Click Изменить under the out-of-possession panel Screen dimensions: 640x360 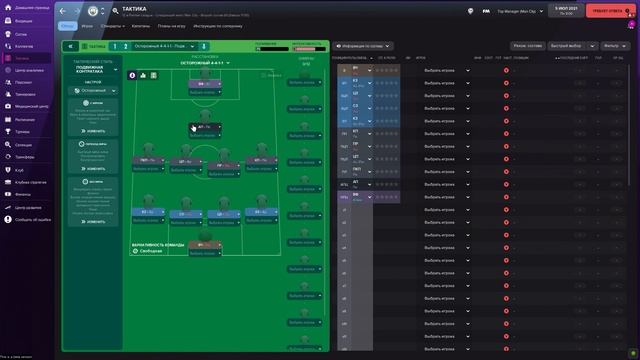point(93,222)
